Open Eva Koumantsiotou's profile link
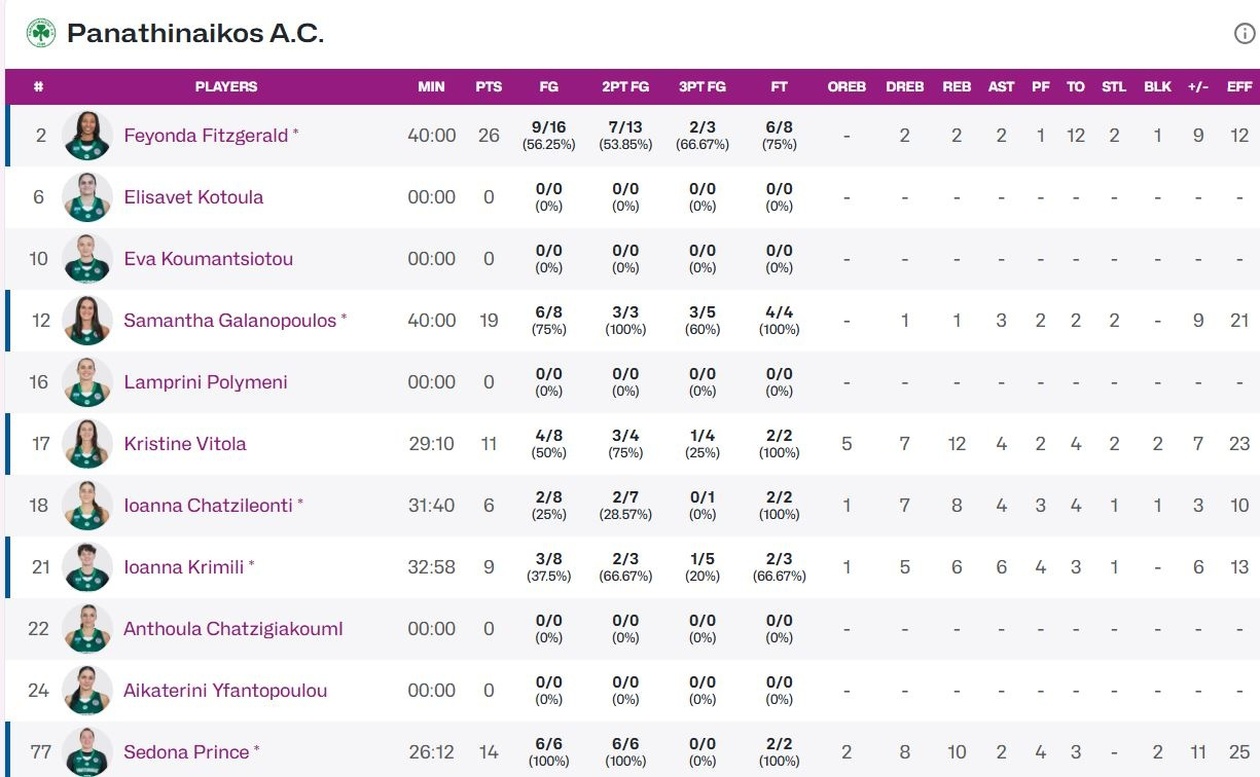Viewport: 1260px width, 777px height. 208,259
